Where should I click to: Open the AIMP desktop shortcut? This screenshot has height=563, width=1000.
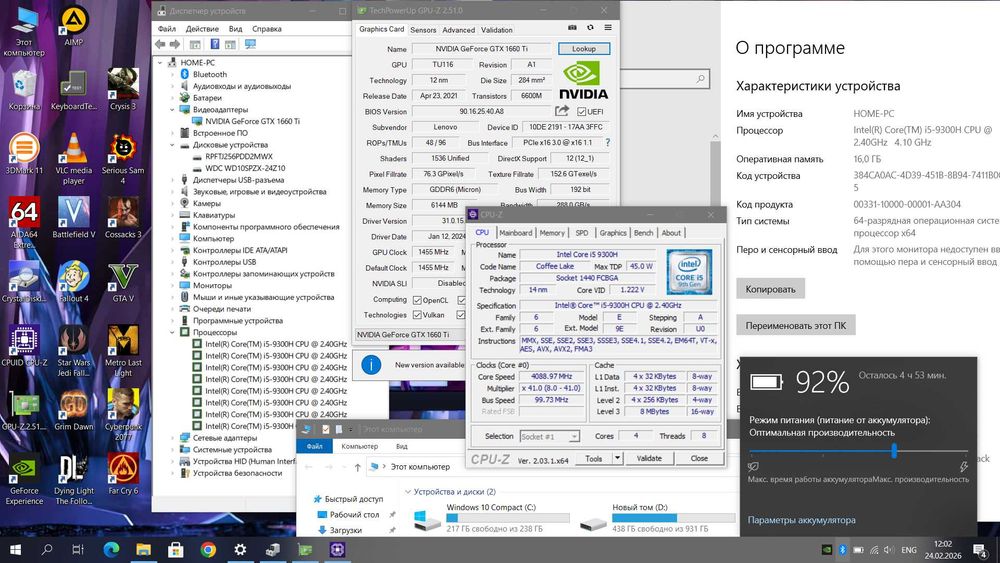click(x=73, y=24)
